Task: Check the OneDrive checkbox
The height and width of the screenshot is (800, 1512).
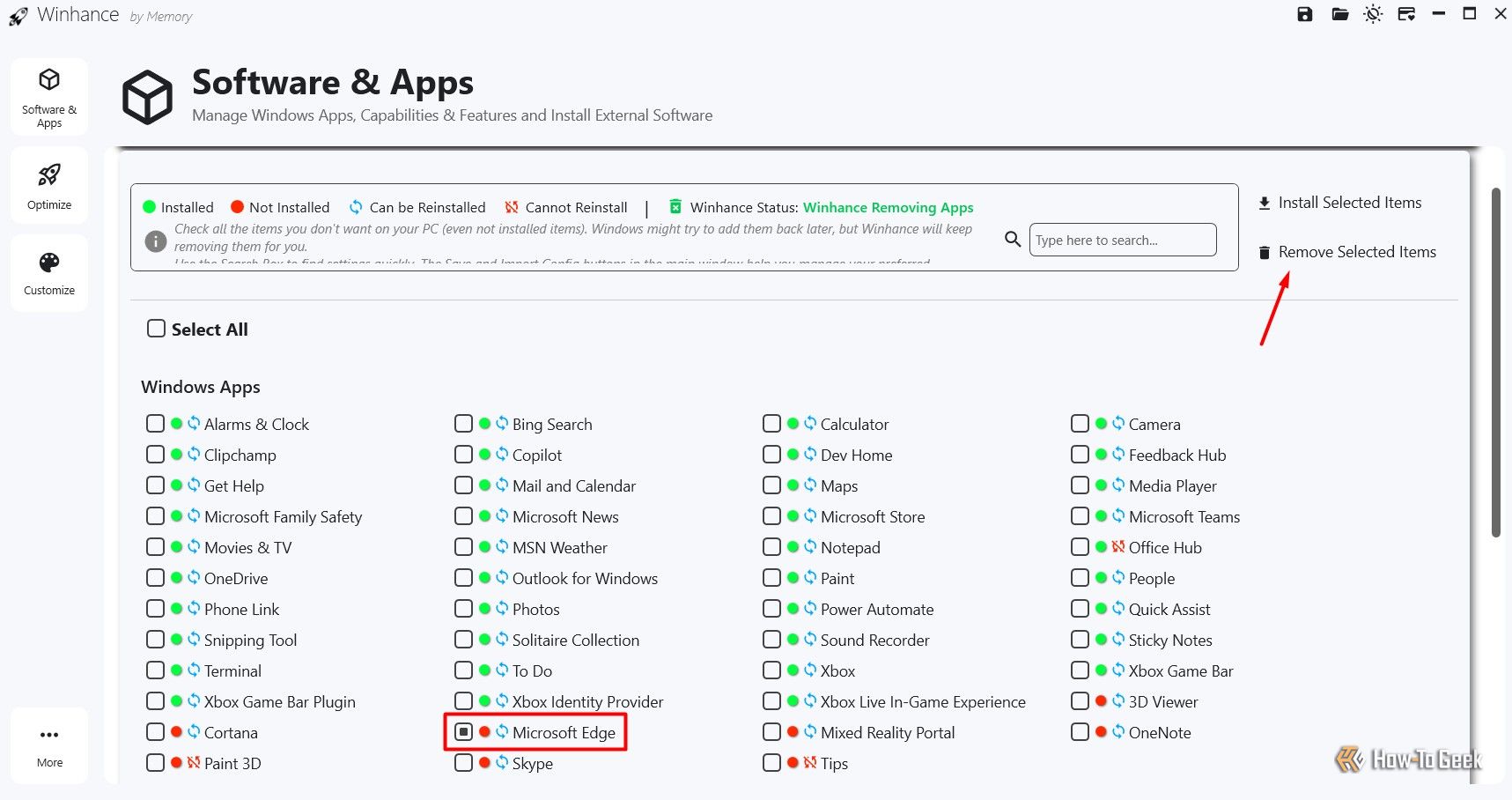Action: (x=155, y=578)
